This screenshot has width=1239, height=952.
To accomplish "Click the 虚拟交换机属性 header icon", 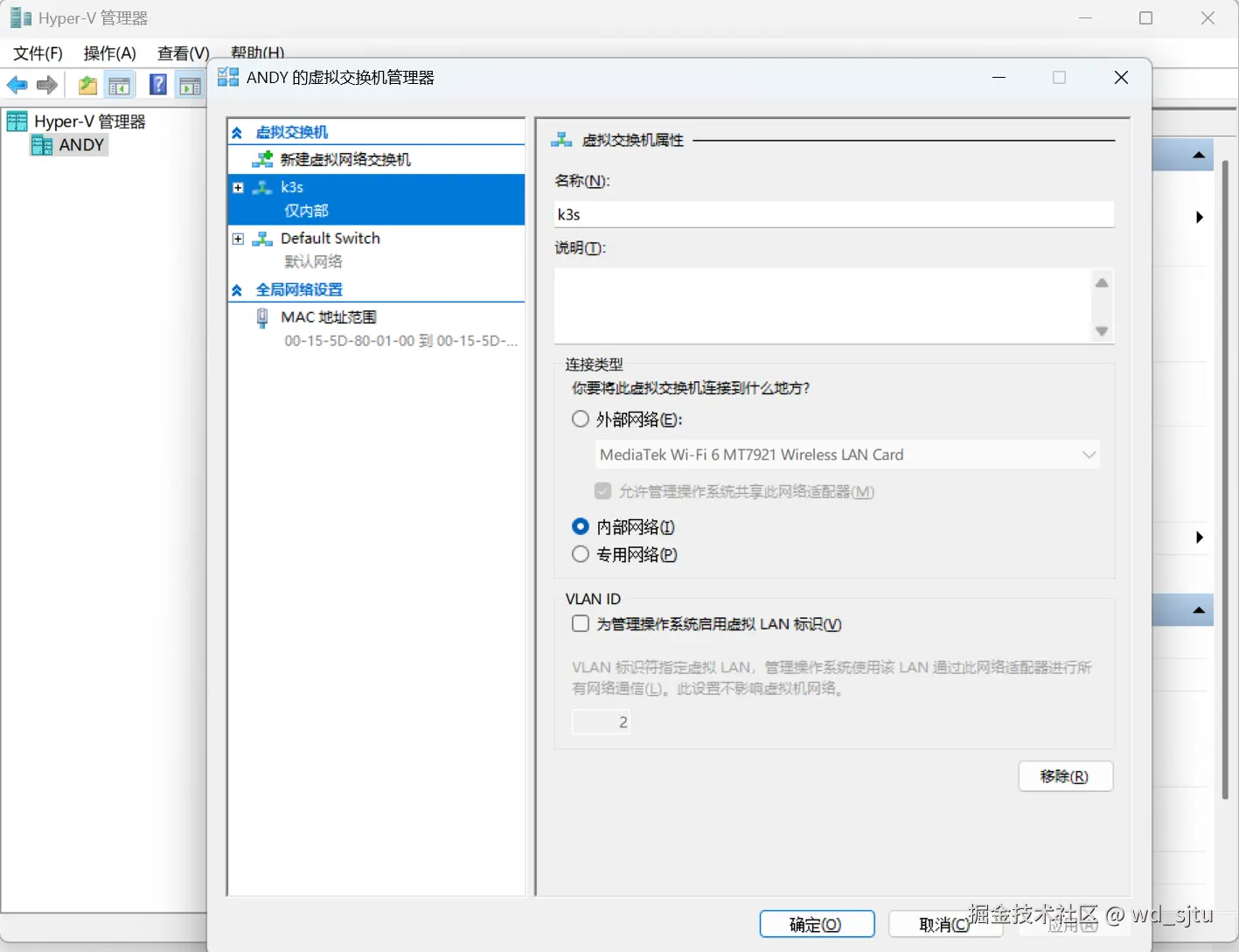I will pos(561,140).
